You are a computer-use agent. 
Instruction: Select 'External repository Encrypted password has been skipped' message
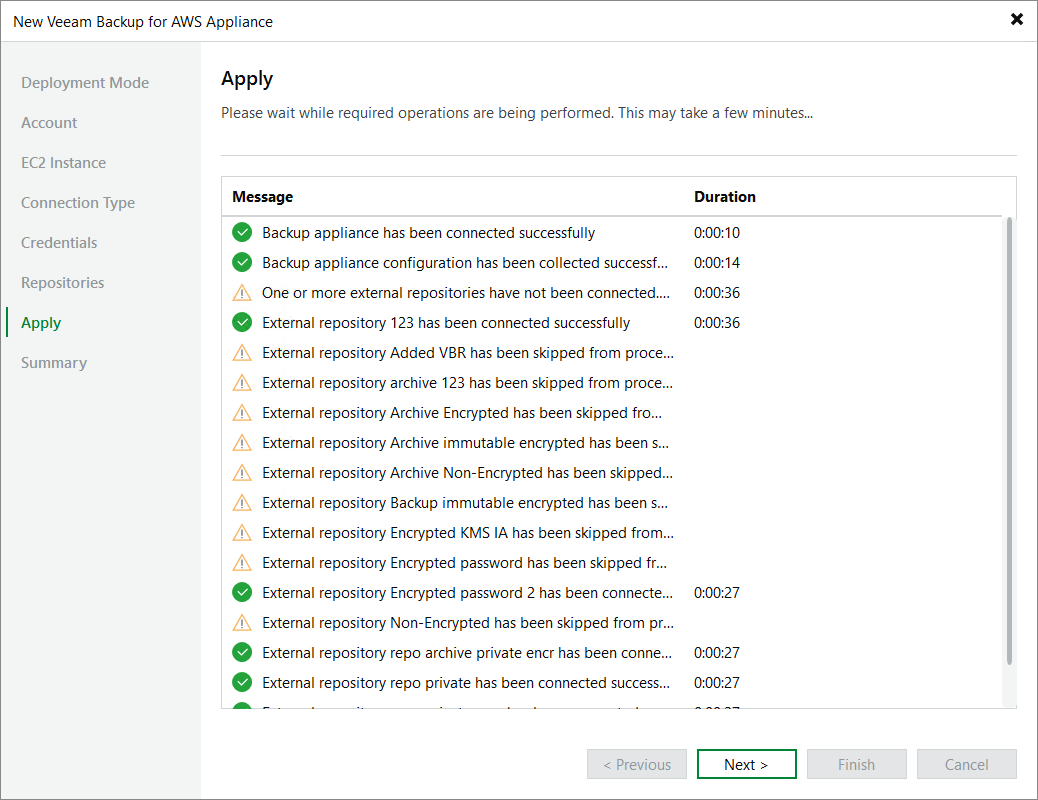coord(465,563)
